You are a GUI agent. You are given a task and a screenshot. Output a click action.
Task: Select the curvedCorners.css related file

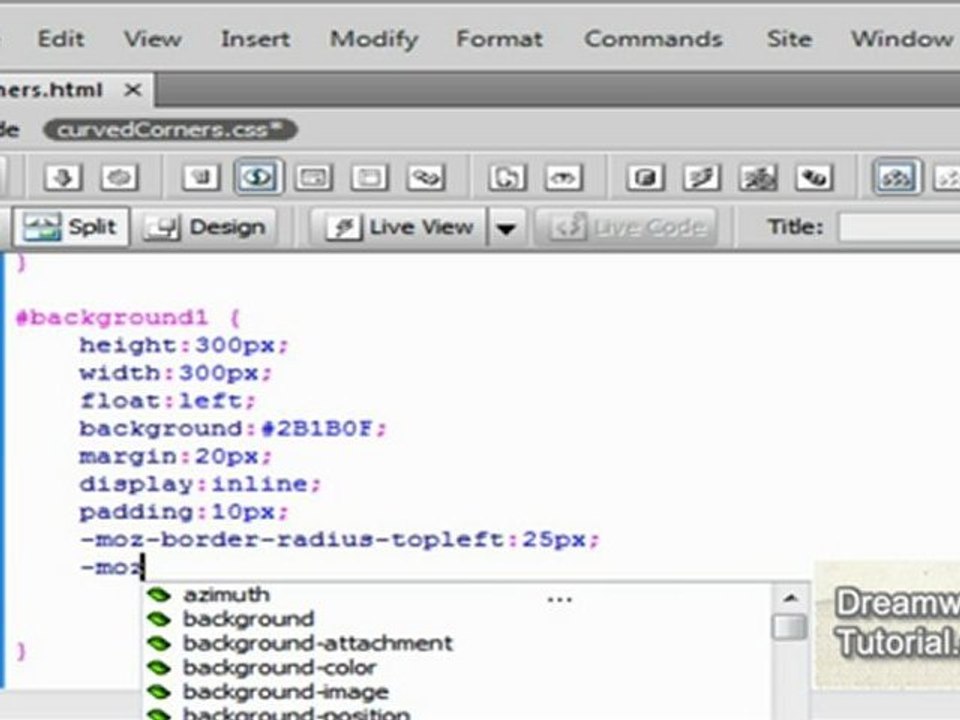170,130
